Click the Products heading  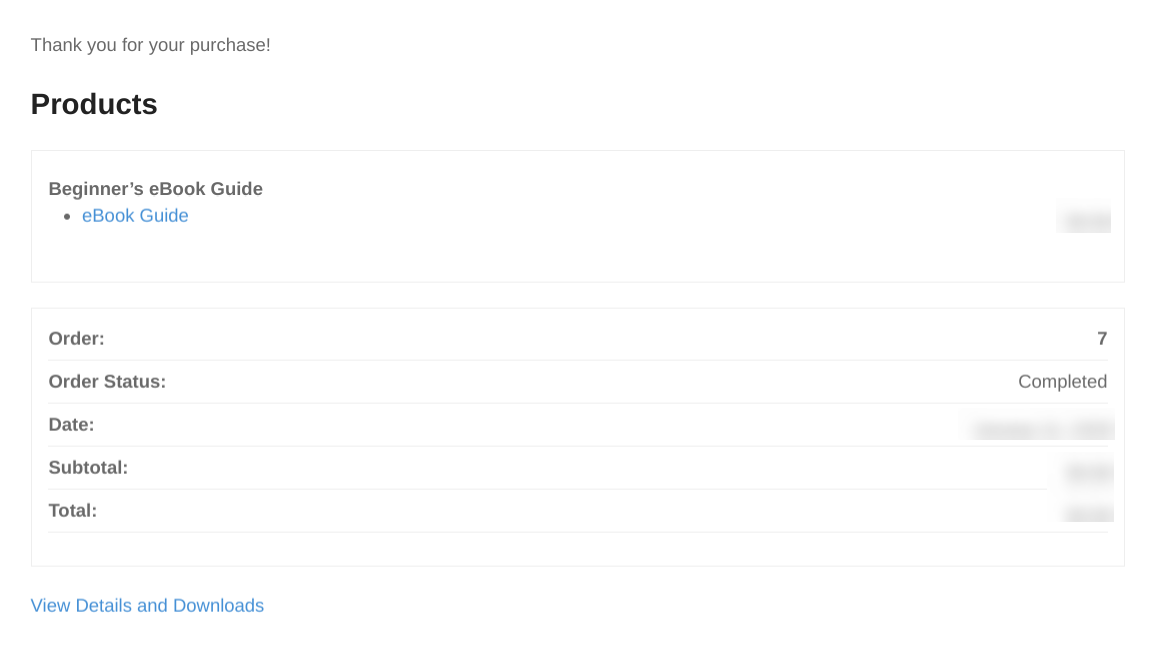[93, 104]
